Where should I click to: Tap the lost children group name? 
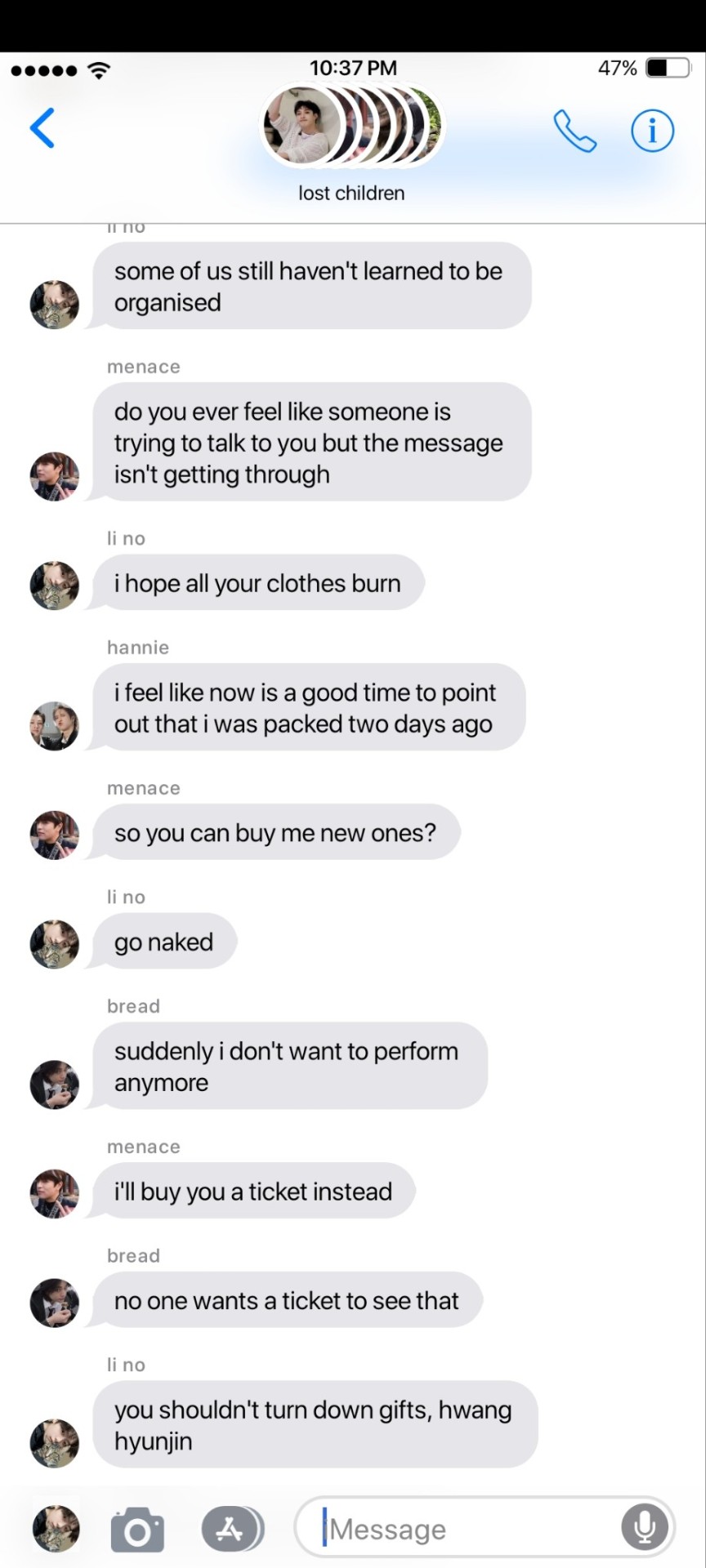[x=351, y=194]
